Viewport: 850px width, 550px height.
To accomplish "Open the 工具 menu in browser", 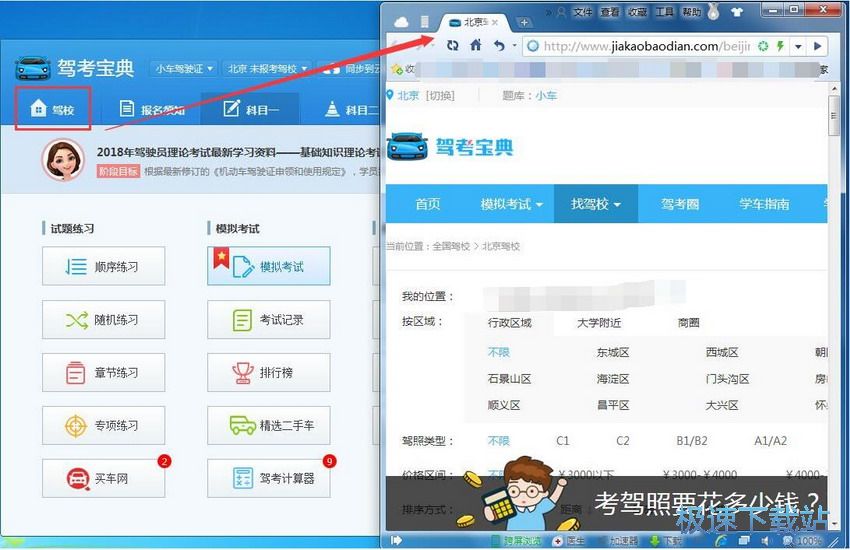I will click(x=665, y=11).
